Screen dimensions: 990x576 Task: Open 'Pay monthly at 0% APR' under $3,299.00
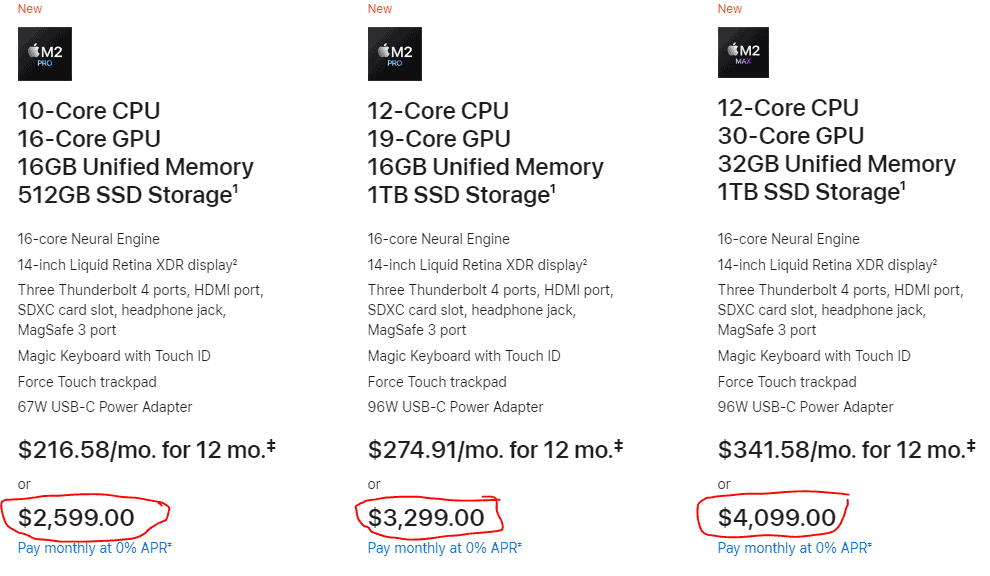(443, 548)
